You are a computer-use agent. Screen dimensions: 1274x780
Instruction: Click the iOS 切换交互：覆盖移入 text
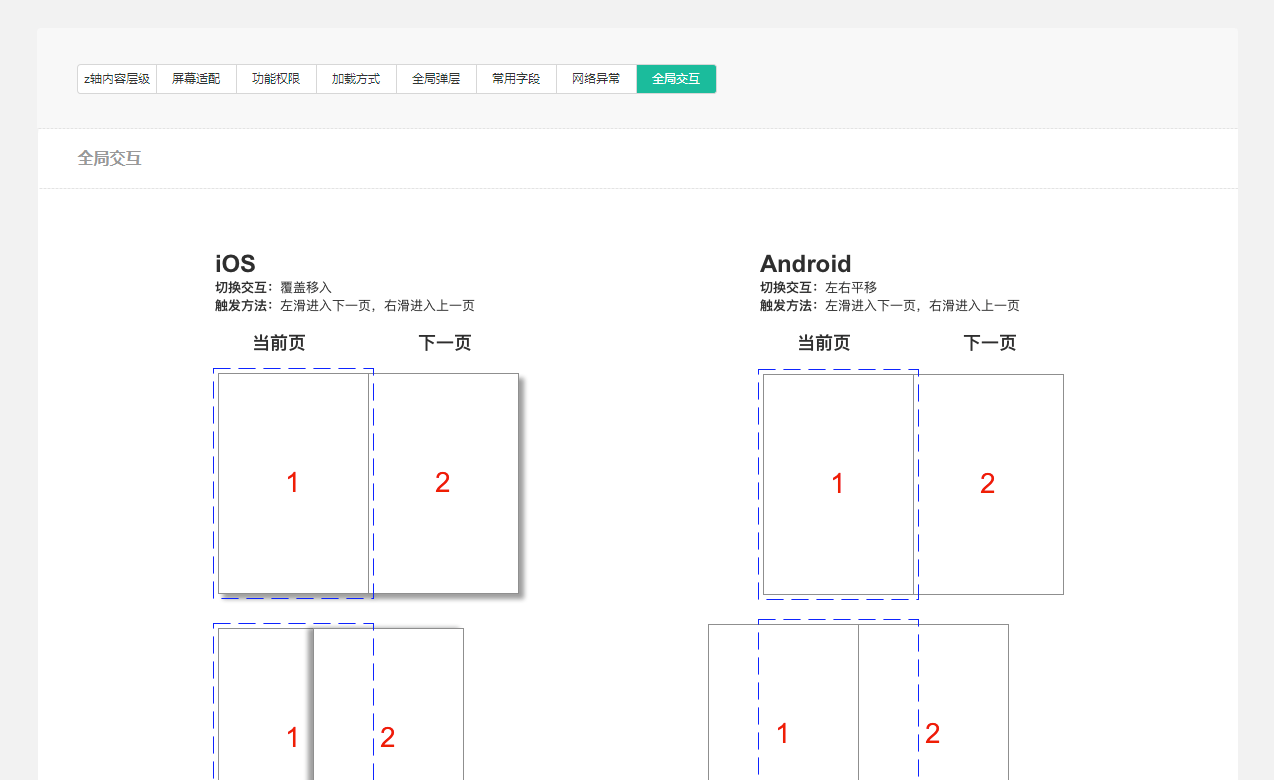click(273, 288)
